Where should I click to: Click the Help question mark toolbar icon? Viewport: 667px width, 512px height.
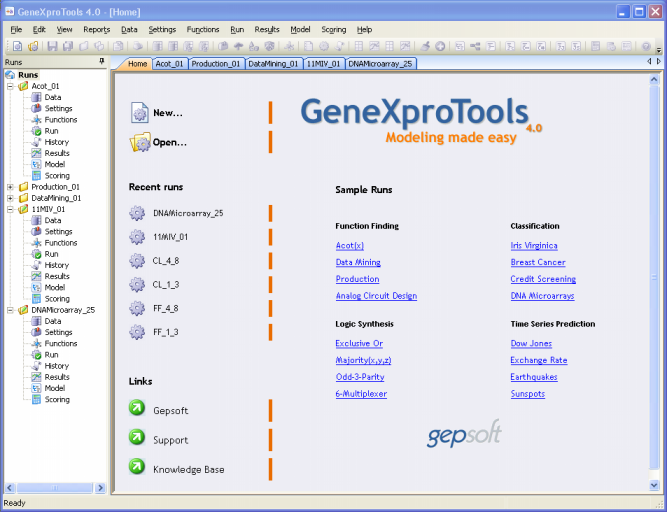pos(646,46)
